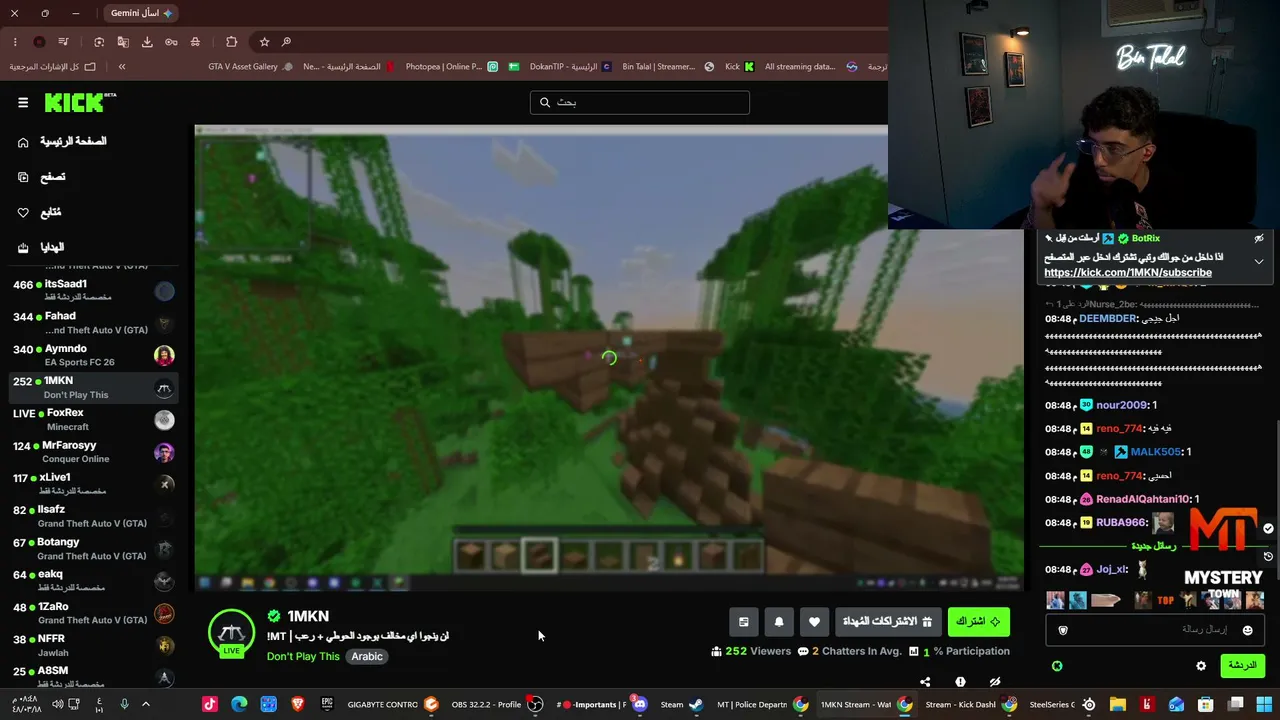Viewport: 1280px width, 720px height.
Task: Click the share icon below the subscribe row
Action: pos(925,682)
